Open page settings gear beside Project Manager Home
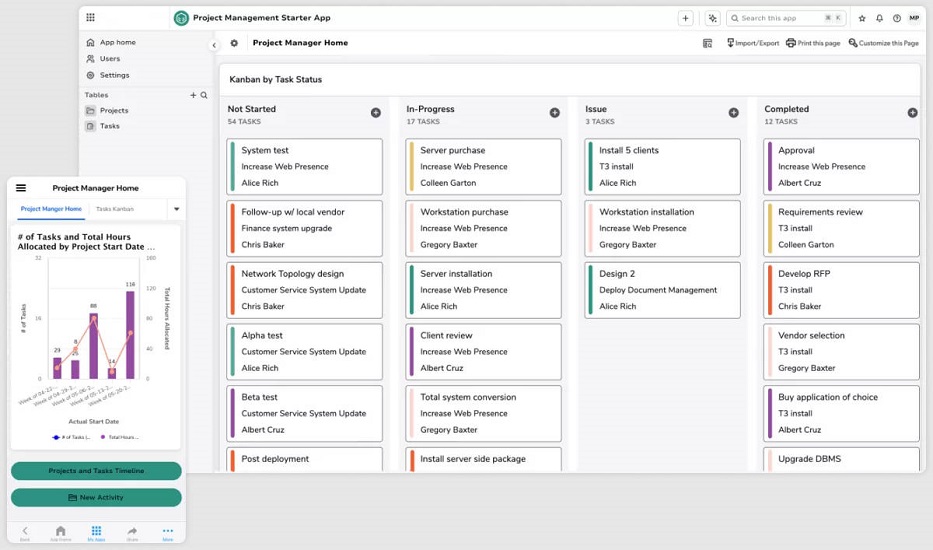Viewport: 933px width, 550px height. (234, 43)
